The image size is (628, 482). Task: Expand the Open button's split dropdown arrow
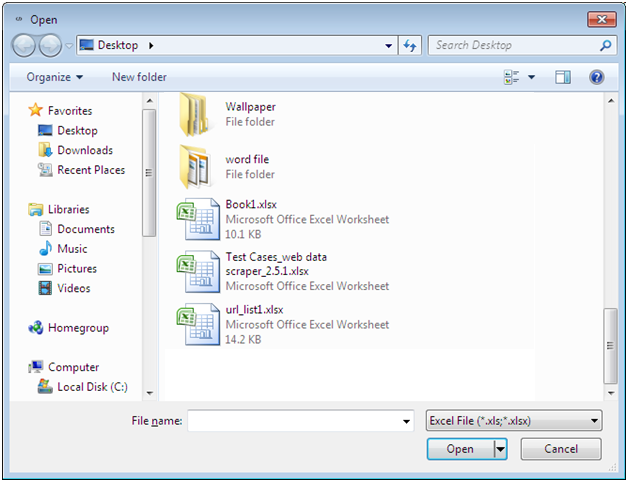[x=501, y=449]
